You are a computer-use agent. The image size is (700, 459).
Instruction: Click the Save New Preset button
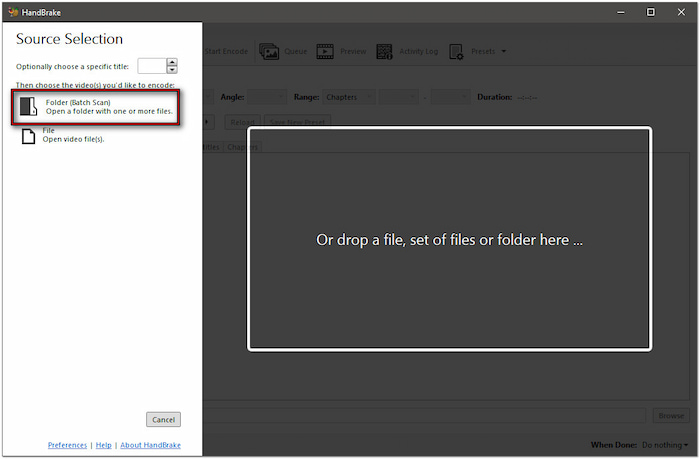[x=297, y=122]
